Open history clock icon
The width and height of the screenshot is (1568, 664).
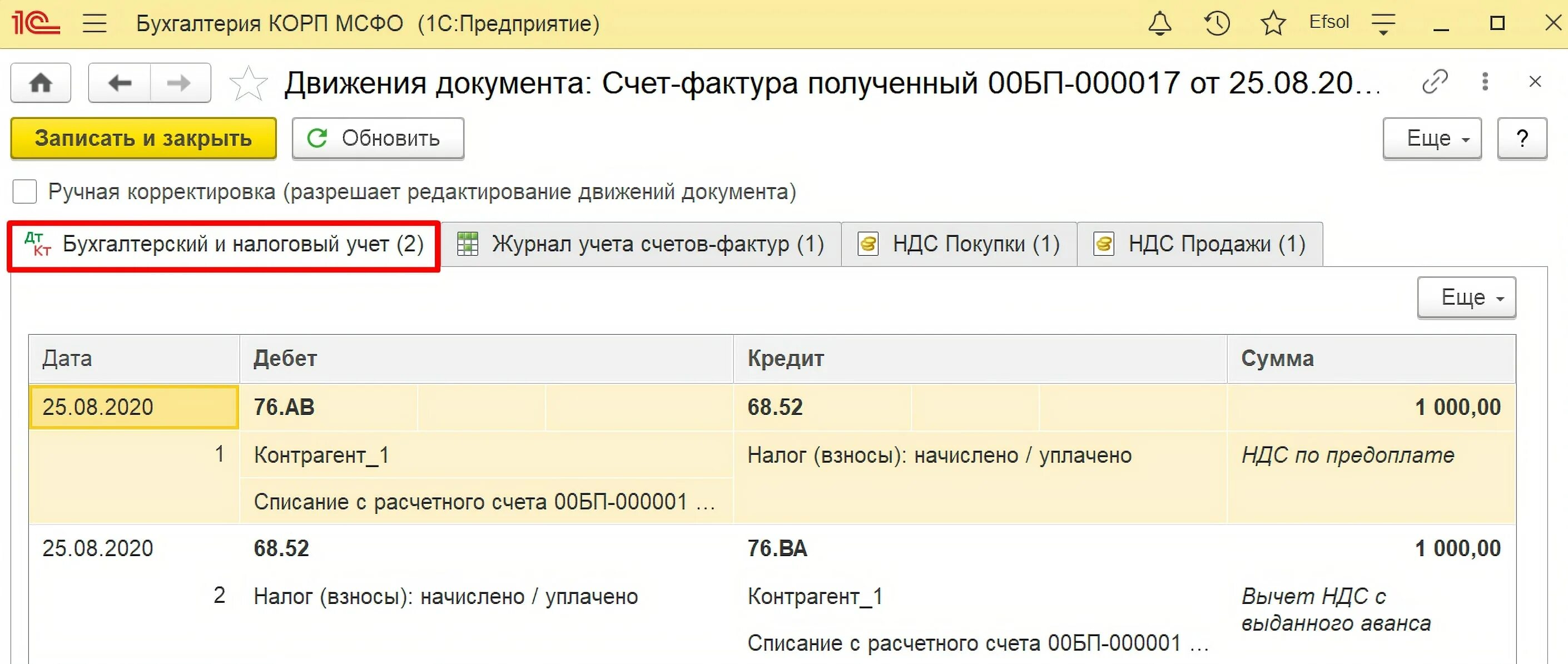[x=1217, y=24]
